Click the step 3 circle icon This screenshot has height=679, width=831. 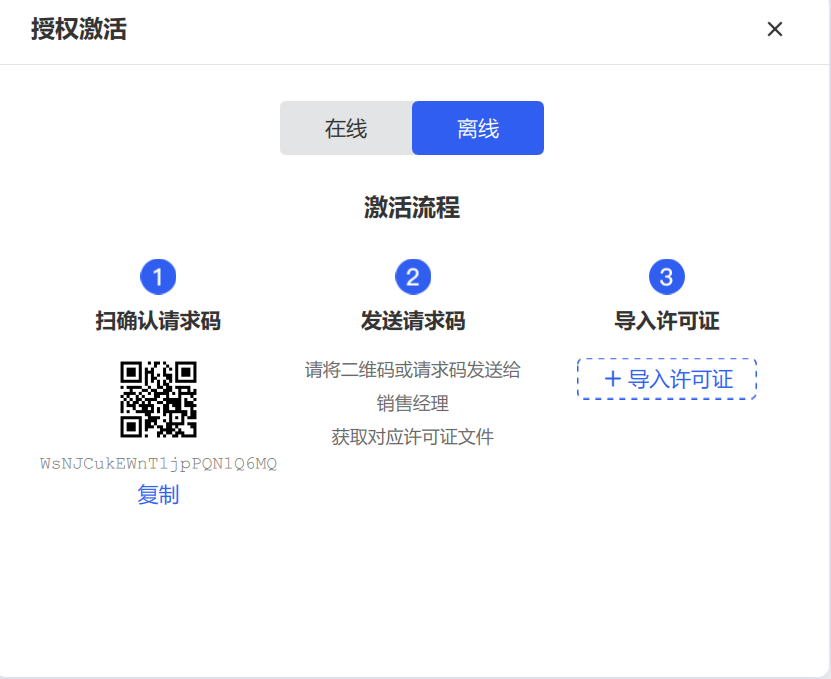[667, 277]
